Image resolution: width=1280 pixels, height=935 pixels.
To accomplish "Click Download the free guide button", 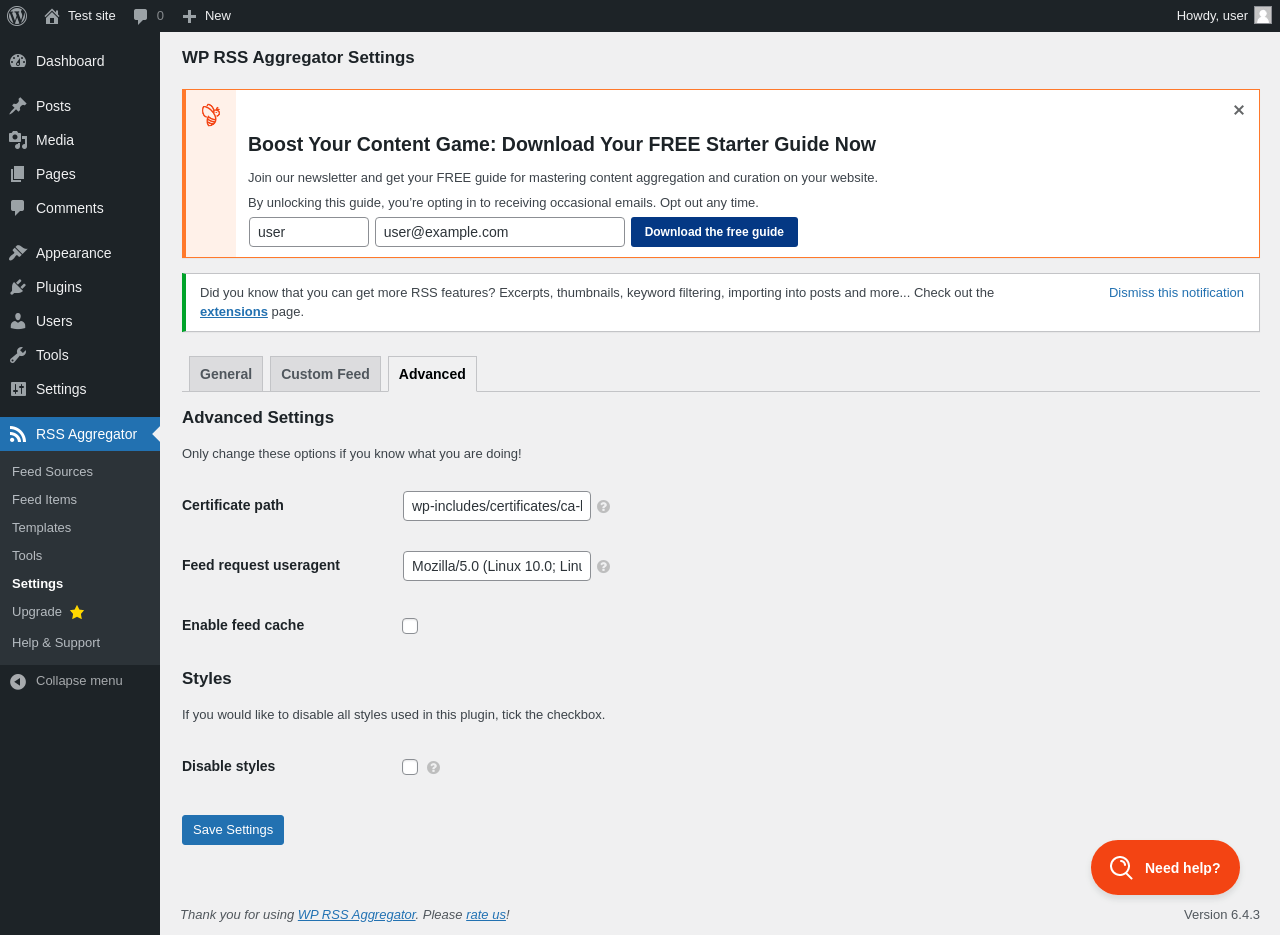I will pyautogui.click(x=714, y=232).
